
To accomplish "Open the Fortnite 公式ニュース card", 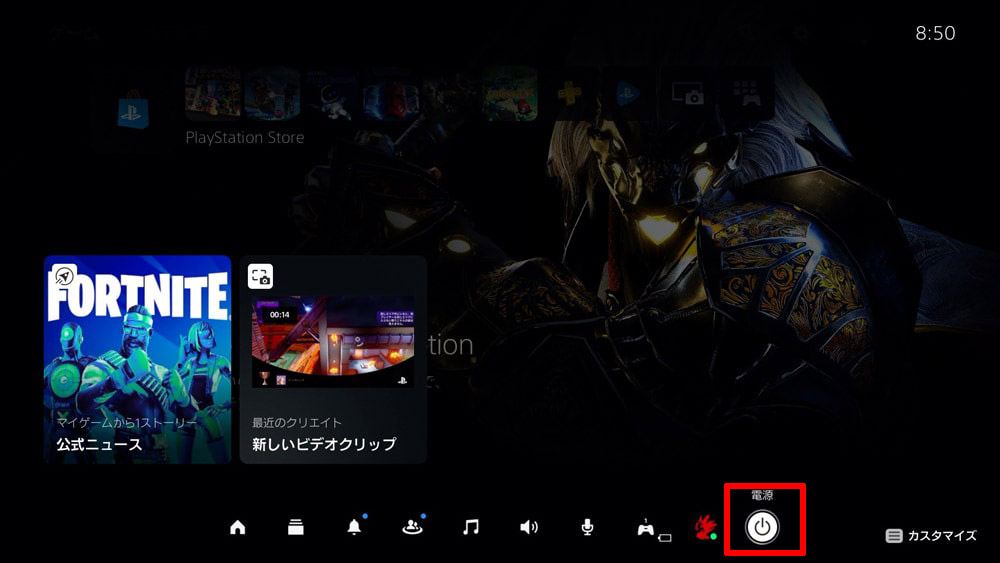I will (x=137, y=359).
